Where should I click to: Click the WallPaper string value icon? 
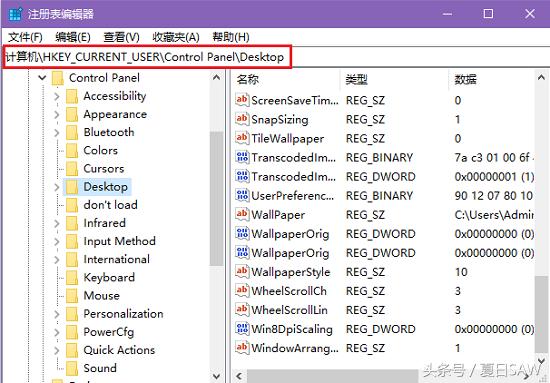(242, 214)
